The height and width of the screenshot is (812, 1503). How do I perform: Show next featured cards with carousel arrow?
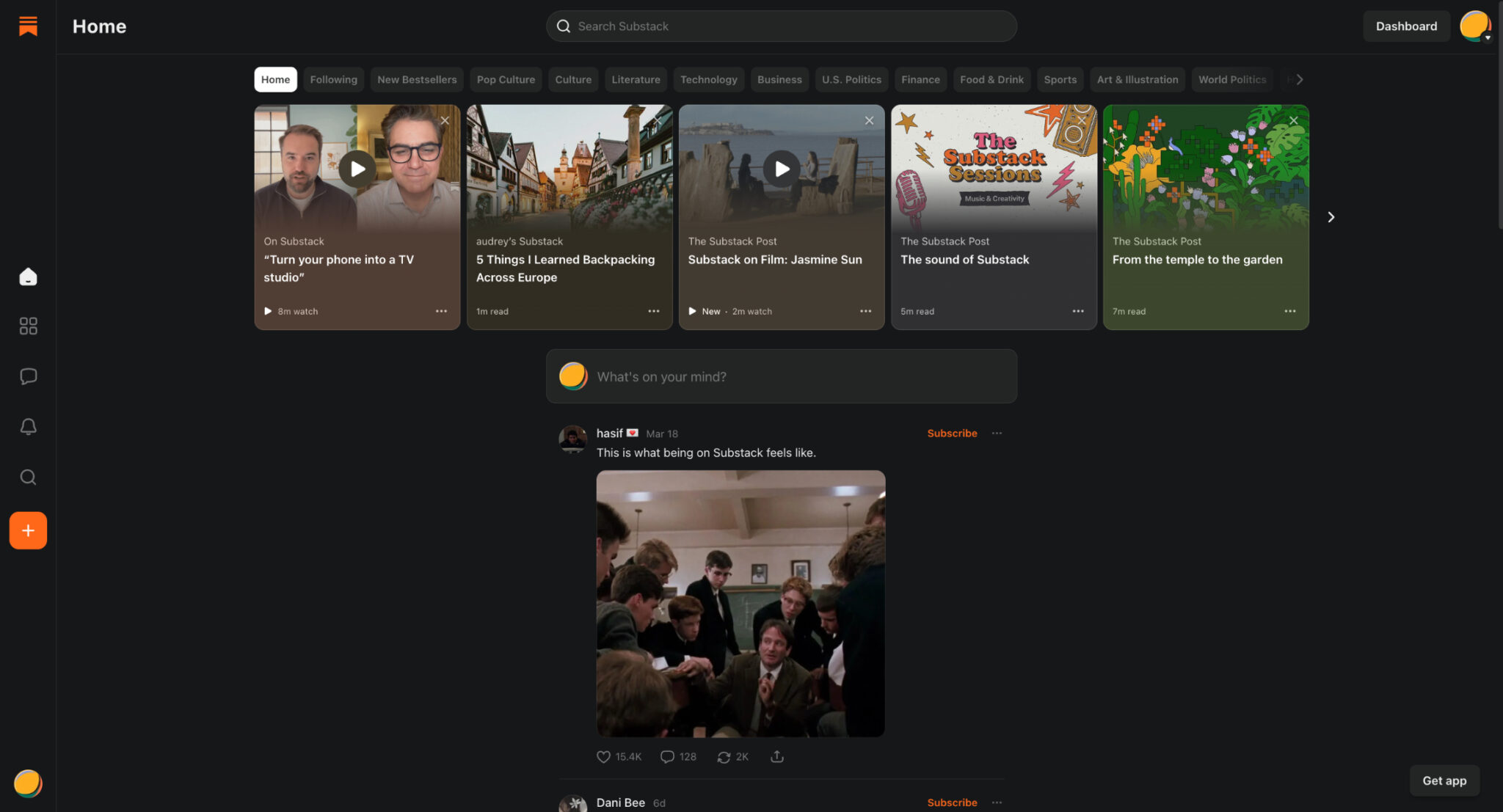(x=1331, y=217)
